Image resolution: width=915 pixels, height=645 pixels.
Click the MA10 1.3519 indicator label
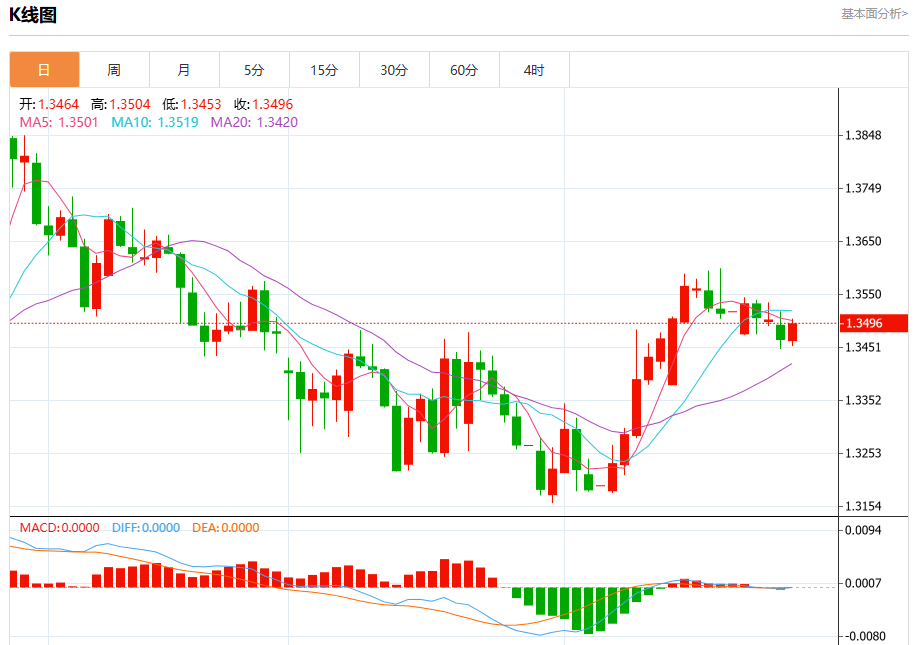(155, 122)
